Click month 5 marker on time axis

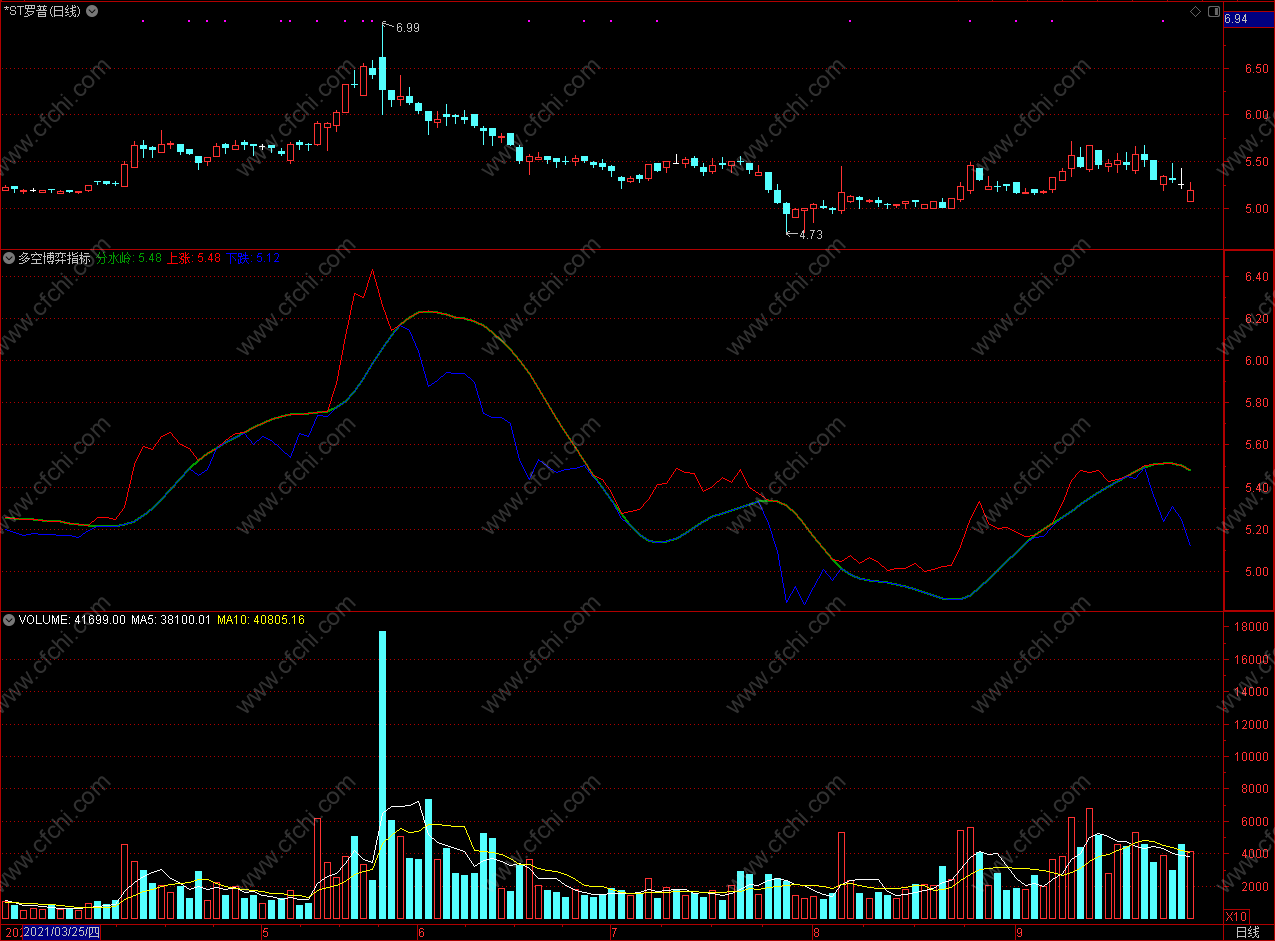pyautogui.click(x=265, y=933)
